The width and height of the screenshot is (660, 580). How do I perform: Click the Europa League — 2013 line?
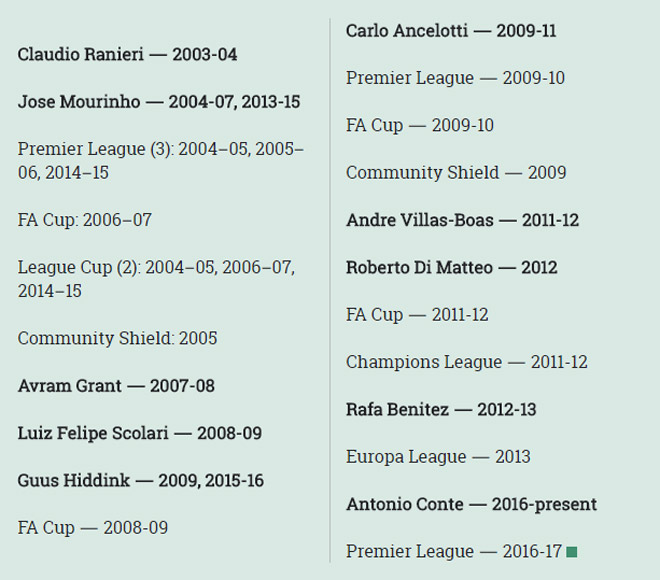pyautogui.click(x=438, y=457)
